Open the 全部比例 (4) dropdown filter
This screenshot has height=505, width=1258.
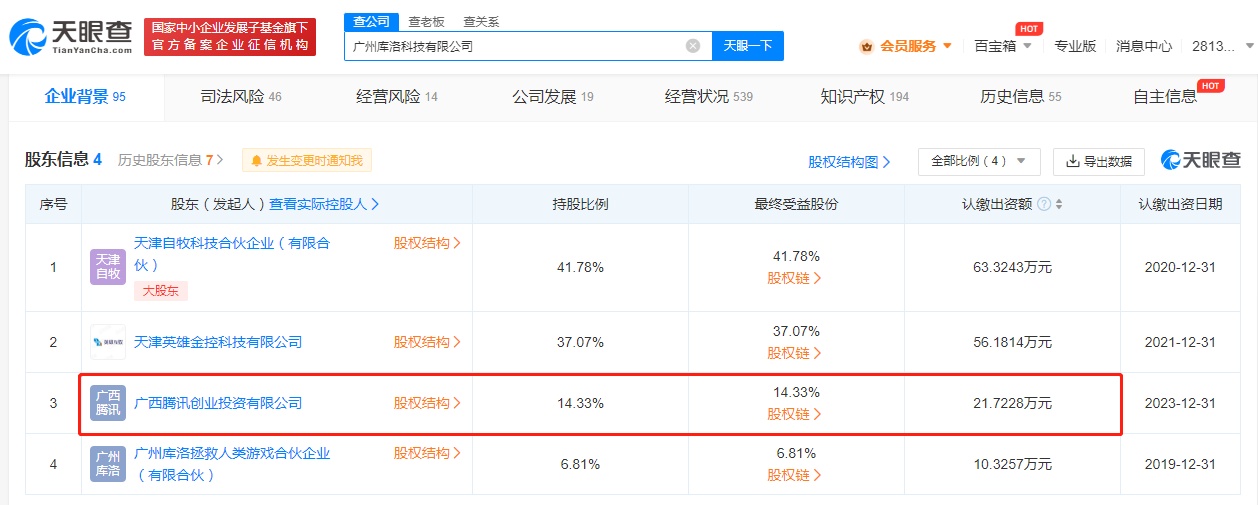[978, 161]
